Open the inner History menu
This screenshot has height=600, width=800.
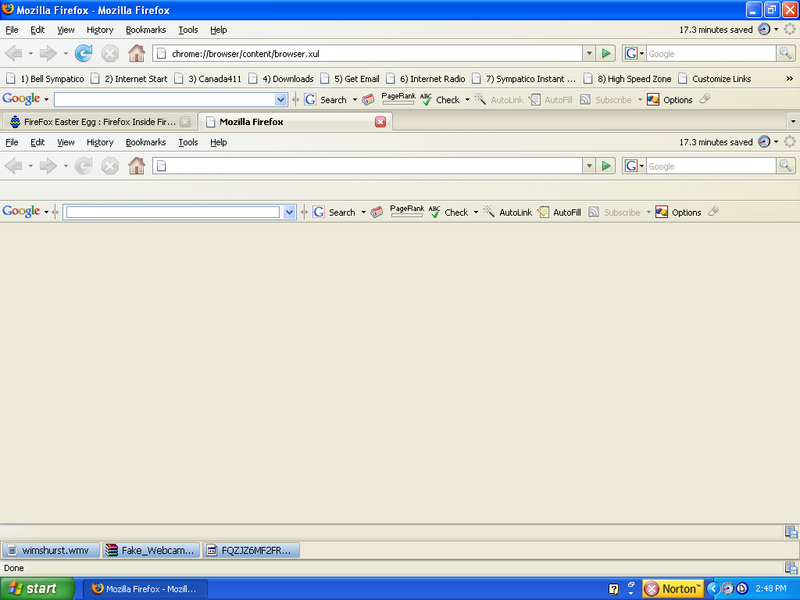pyautogui.click(x=100, y=142)
